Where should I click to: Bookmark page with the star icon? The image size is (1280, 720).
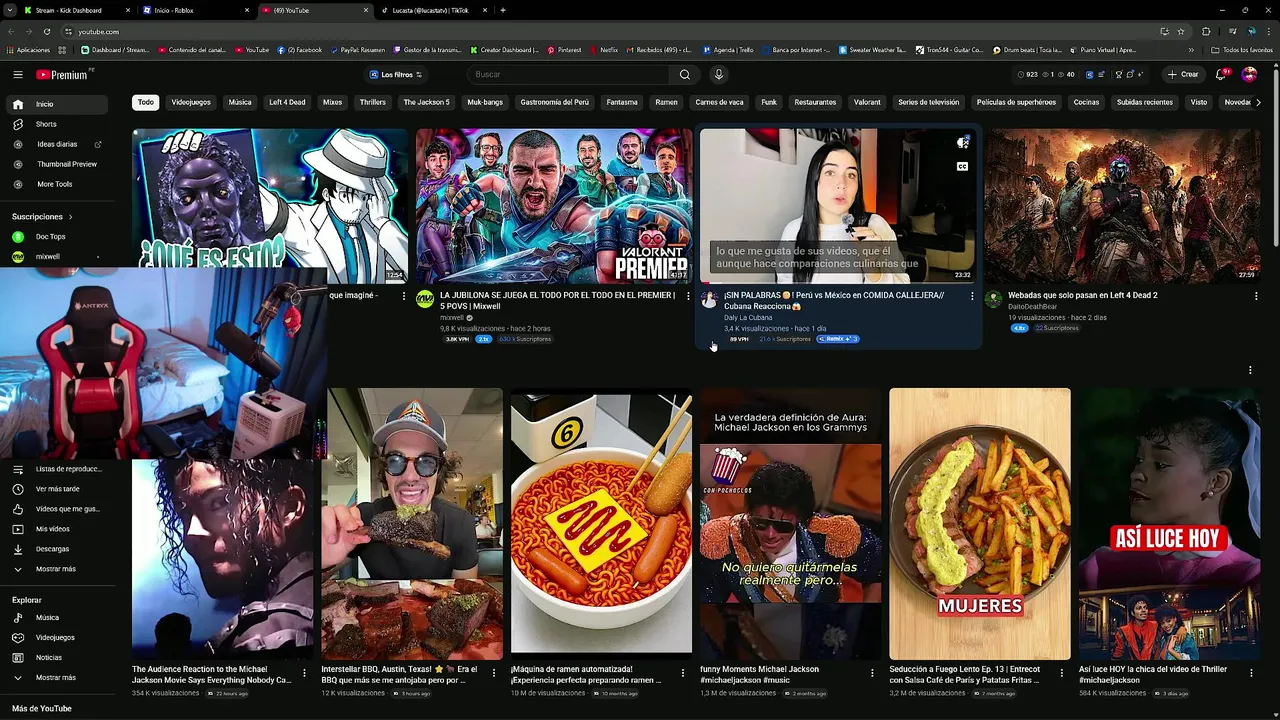[x=1181, y=31]
